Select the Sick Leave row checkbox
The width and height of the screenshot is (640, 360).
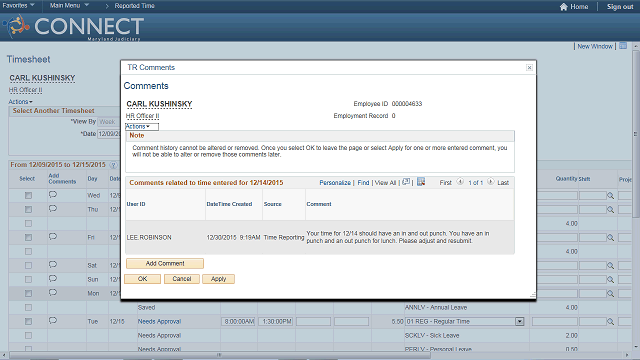click(28, 336)
